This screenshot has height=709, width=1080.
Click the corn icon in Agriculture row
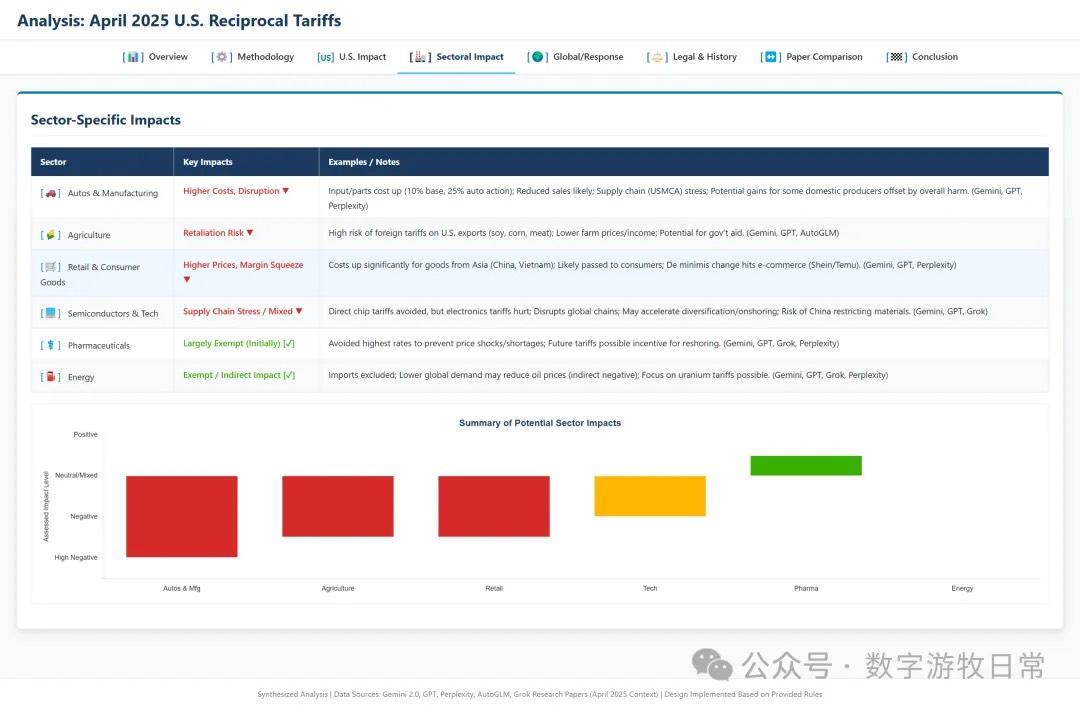click(51, 235)
